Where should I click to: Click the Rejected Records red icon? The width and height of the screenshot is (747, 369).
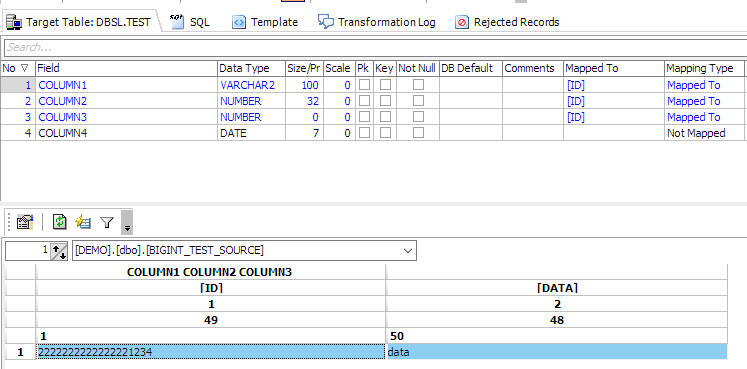(x=462, y=22)
